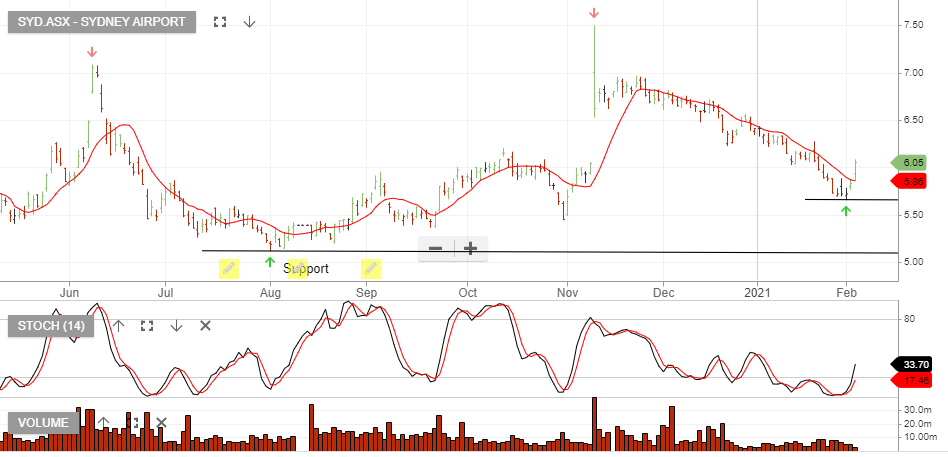
Task: Click the Oct label on date axis
Action: coord(467,293)
